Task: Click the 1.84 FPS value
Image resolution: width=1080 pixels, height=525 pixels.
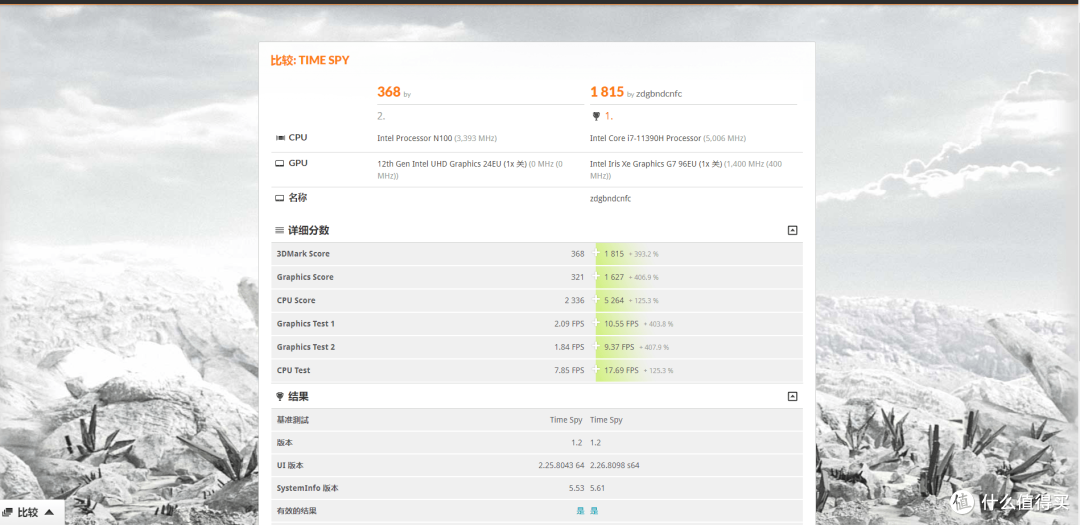Action: coord(569,347)
